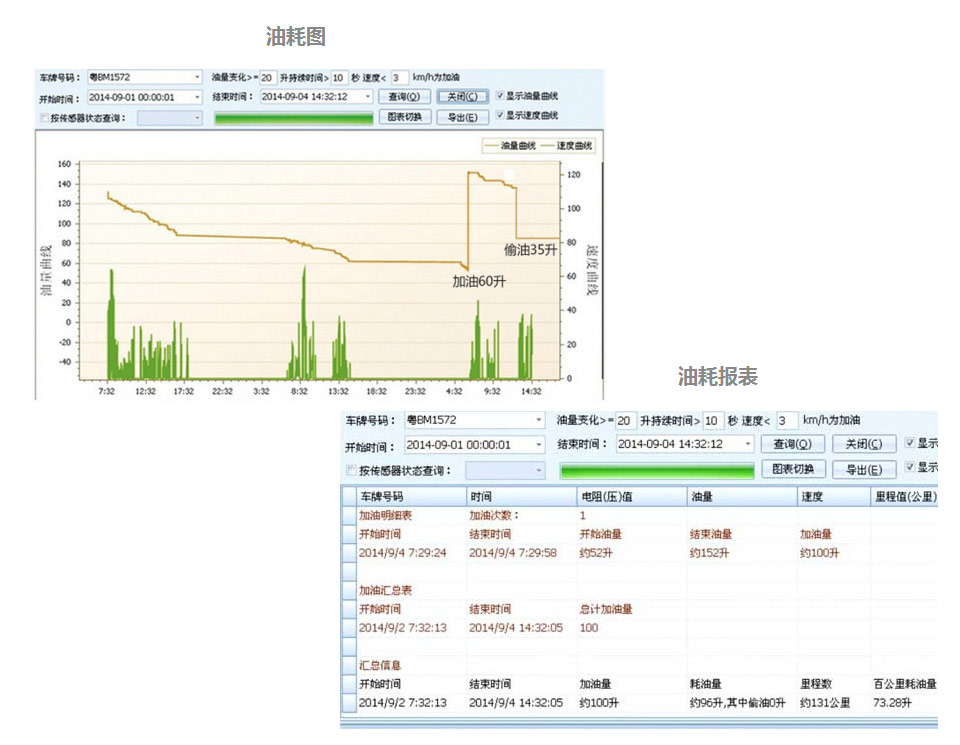Image resolution: width=960 pixels, height=745 pixels.
Task: Expand sensor state dropdown in chart window
Action: [197, 118]
